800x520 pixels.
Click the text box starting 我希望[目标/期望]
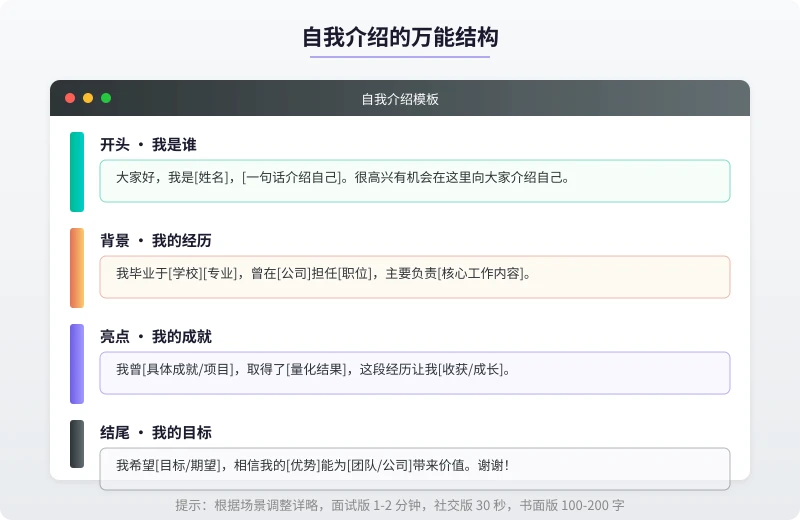(415, 469)
